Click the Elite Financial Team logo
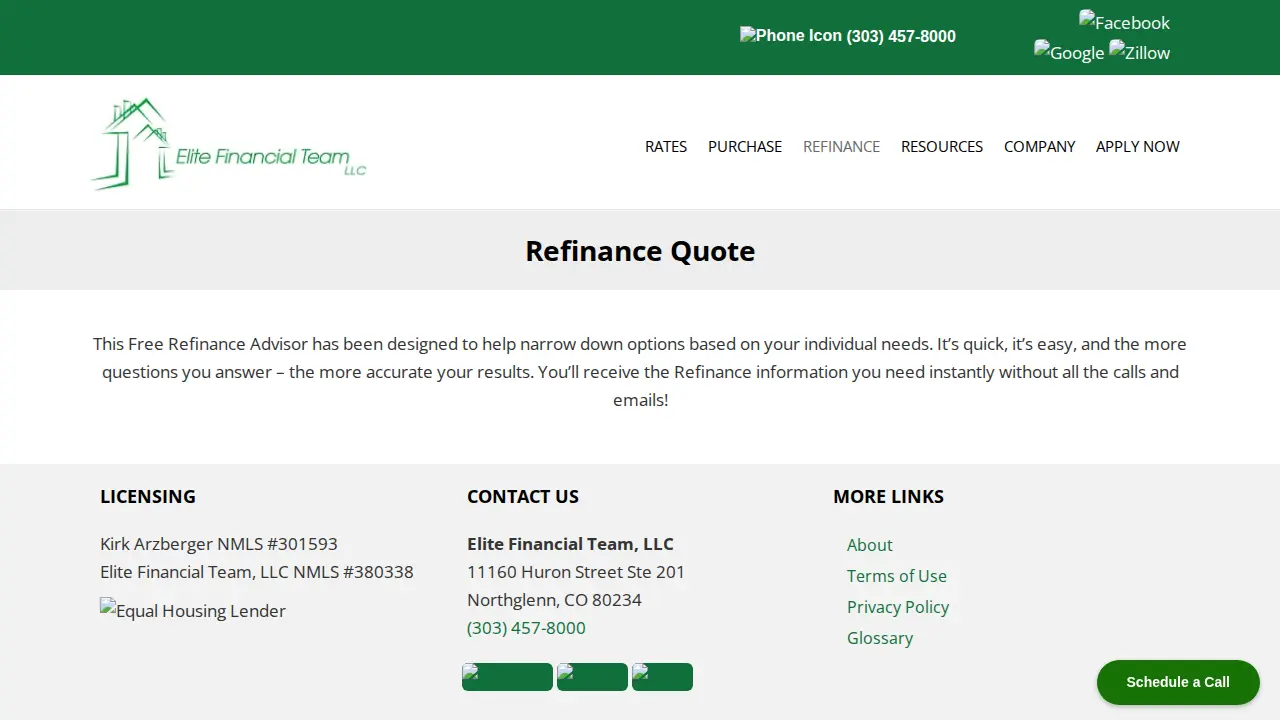This screenshot has width=1280, height=720. (229, 144)
